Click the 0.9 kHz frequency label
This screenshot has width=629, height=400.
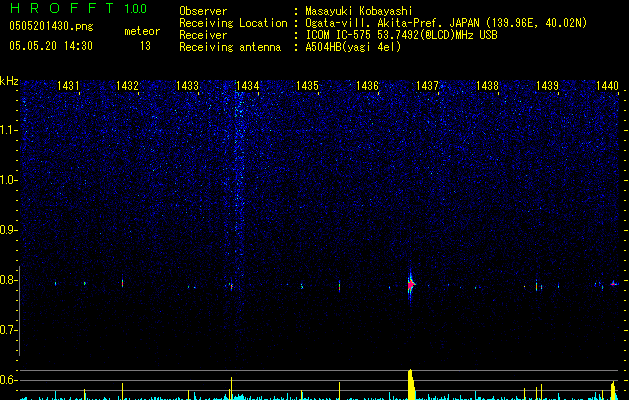click(8, 230)
